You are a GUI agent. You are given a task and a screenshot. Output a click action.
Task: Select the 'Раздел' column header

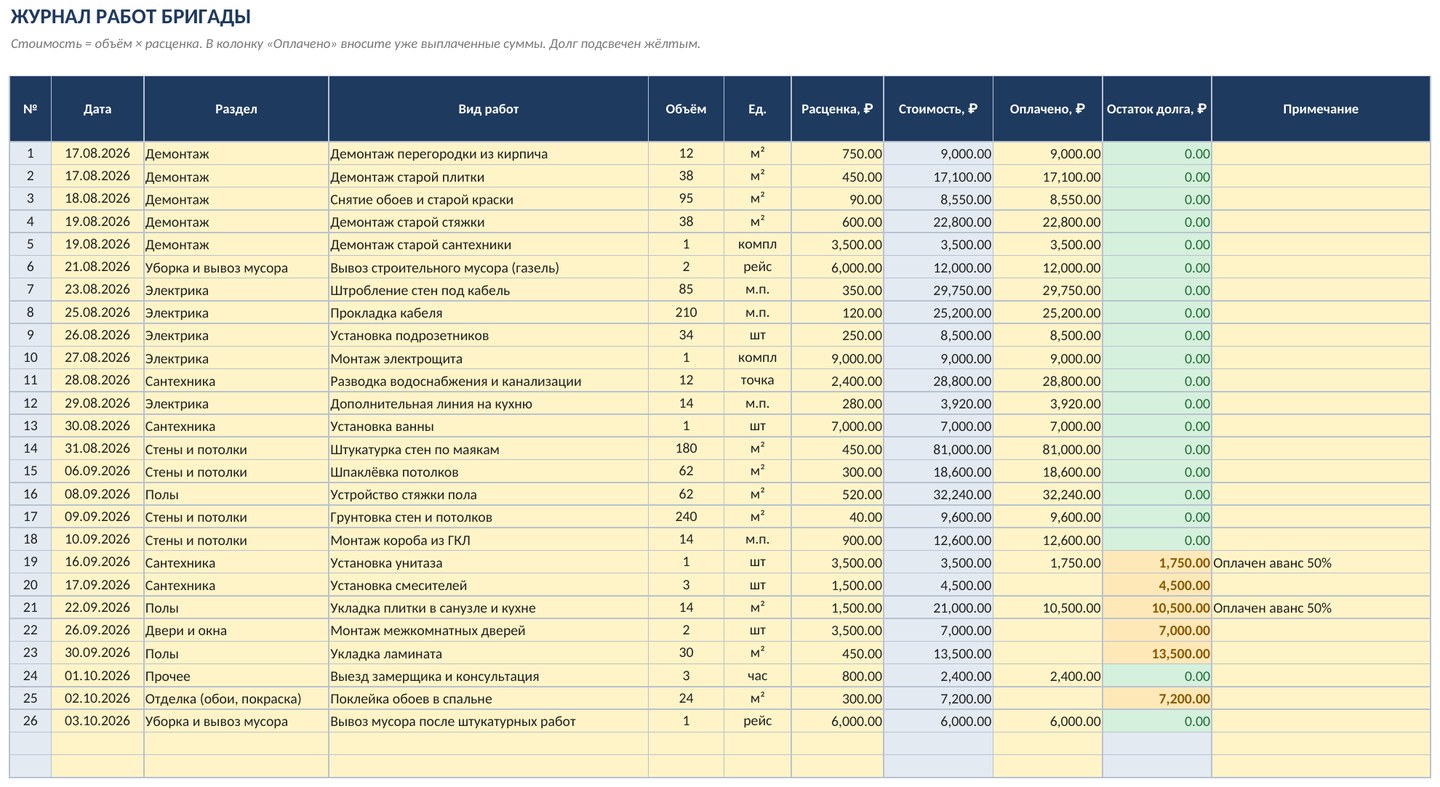(x=236, y=109)
